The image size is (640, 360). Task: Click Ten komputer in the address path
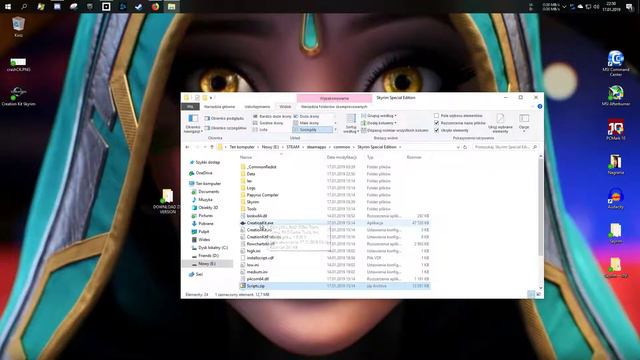pyautogui.click(x=242, y=147)
